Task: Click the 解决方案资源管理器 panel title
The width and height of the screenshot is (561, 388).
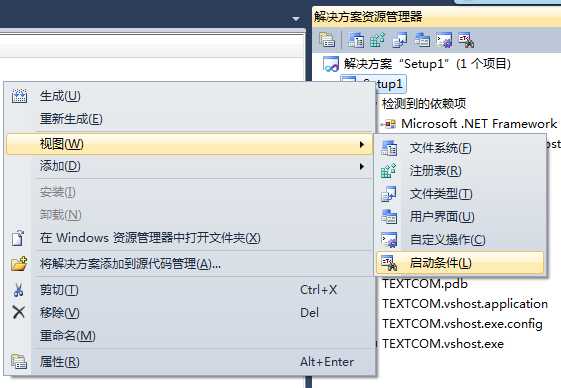Action: coord(368,17)
